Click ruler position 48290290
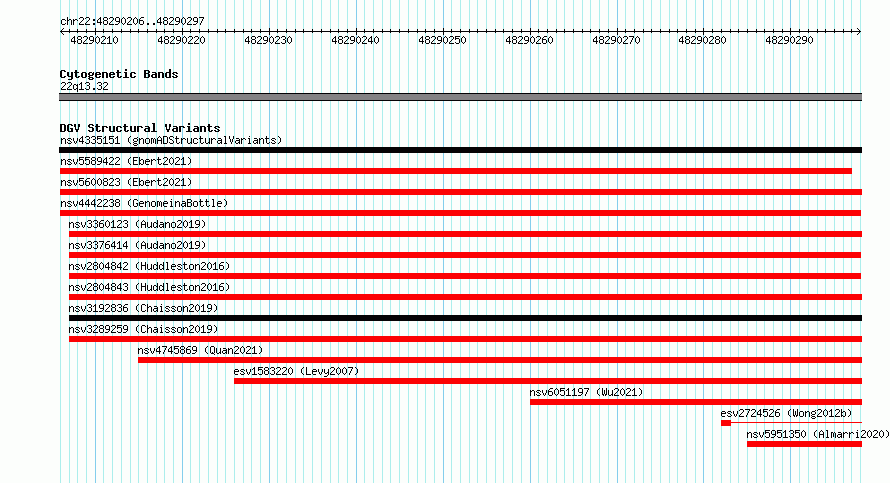The height and width of the screenshot is (483, 890). click(x=789, y=40)
